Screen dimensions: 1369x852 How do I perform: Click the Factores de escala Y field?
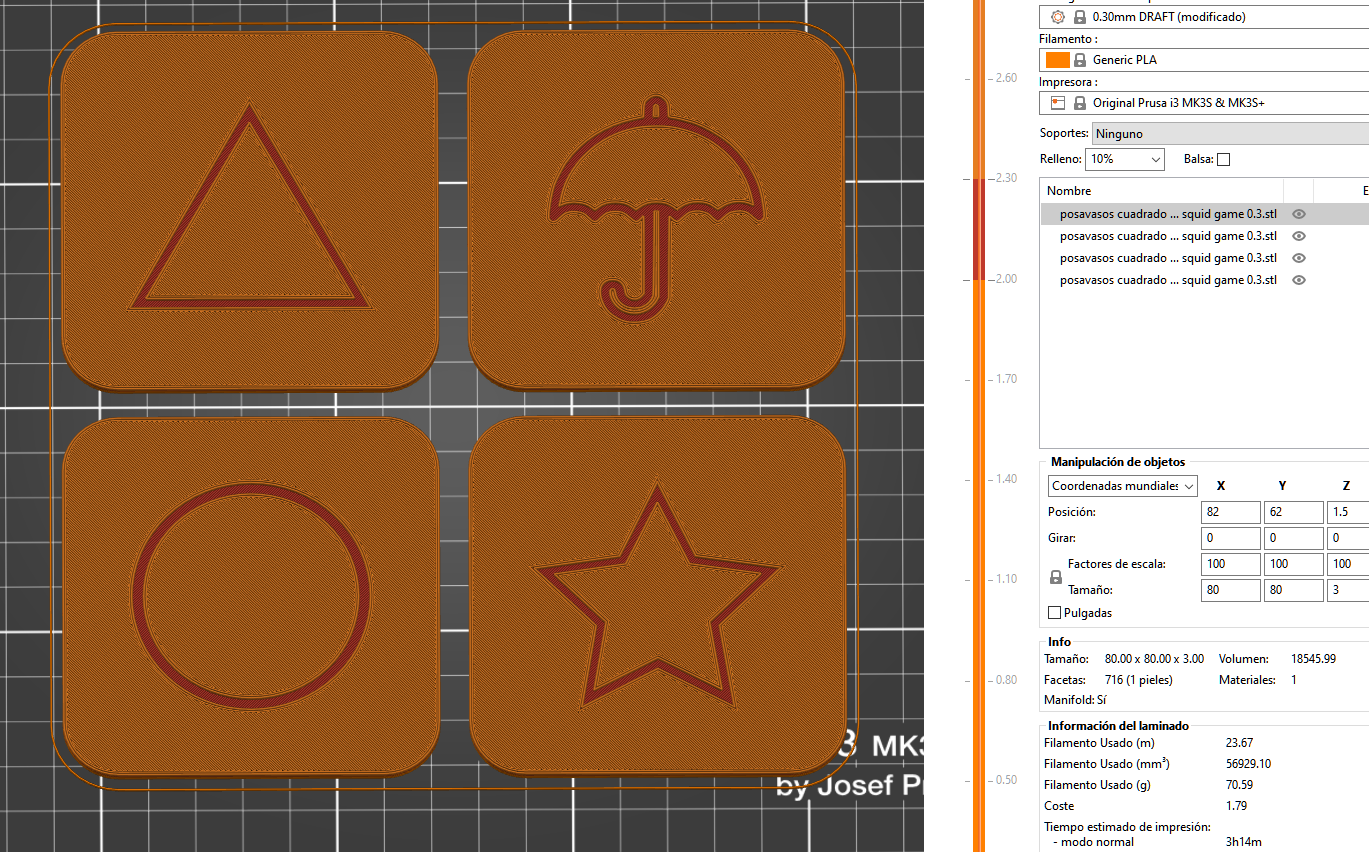tap(1293, 564)
